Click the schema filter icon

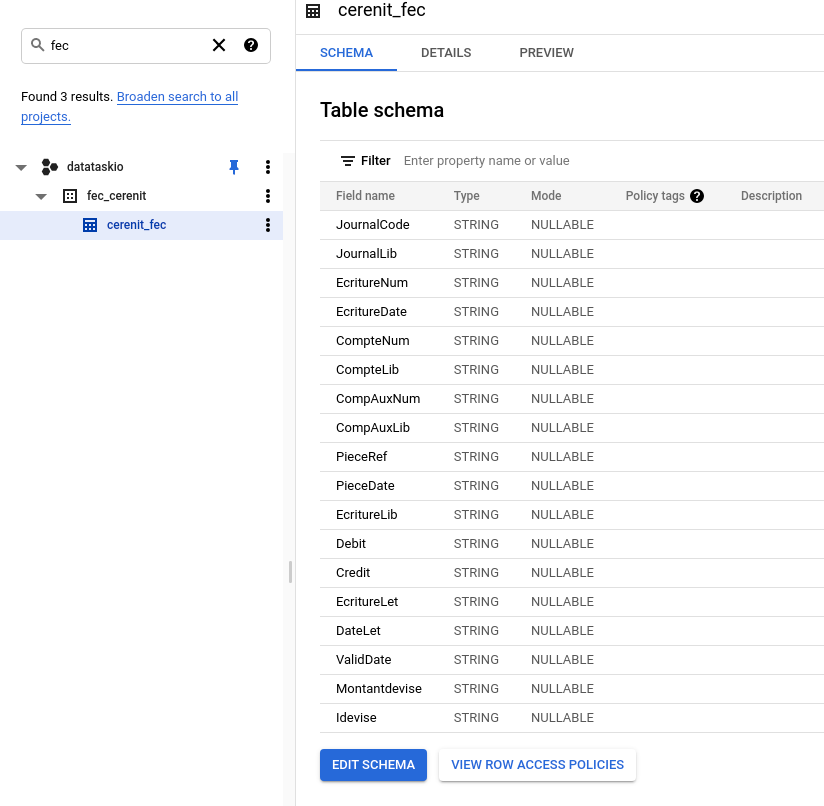(x=348, y=161)
